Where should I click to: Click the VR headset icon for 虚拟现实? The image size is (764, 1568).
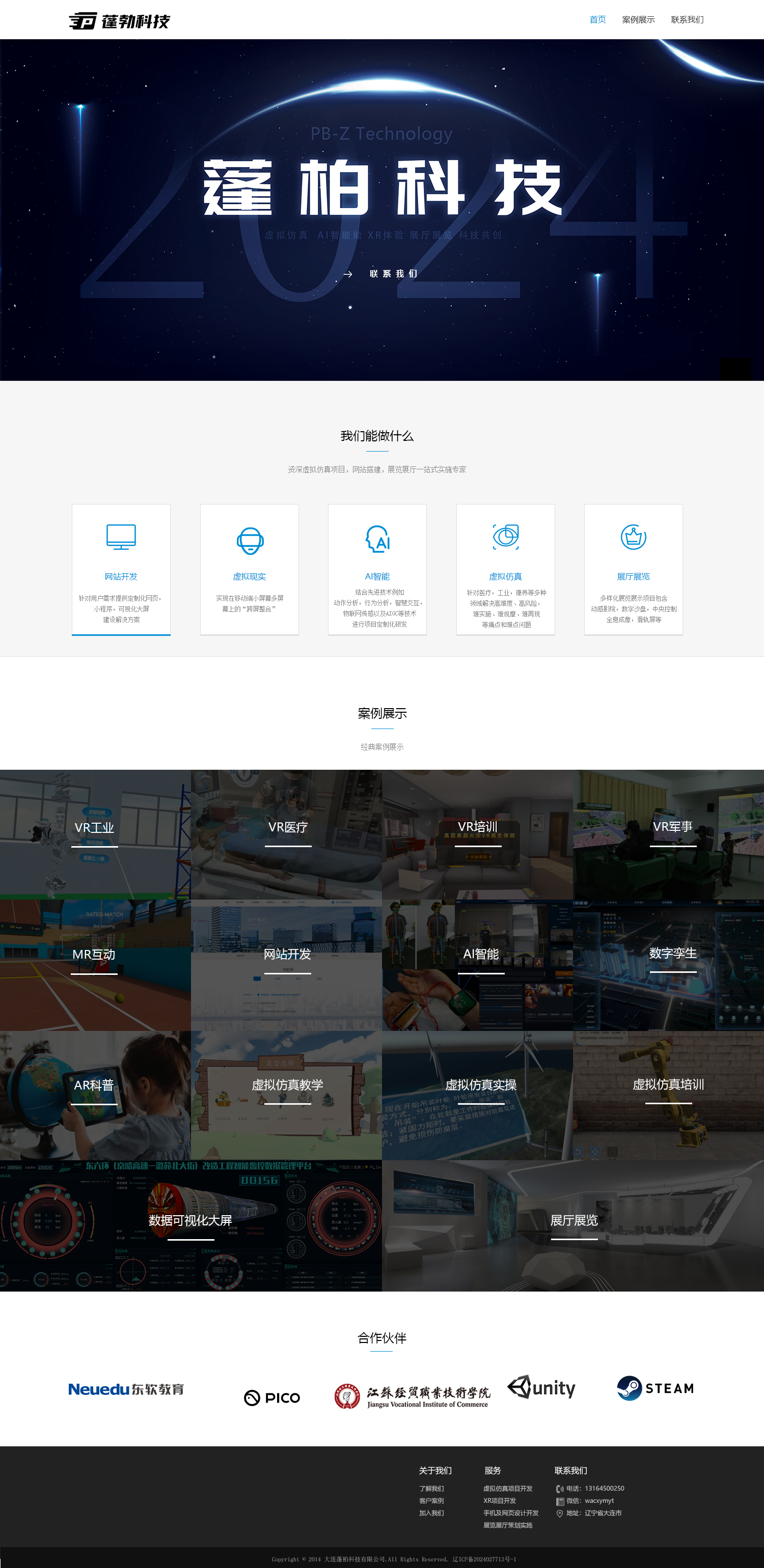(250, 540)
